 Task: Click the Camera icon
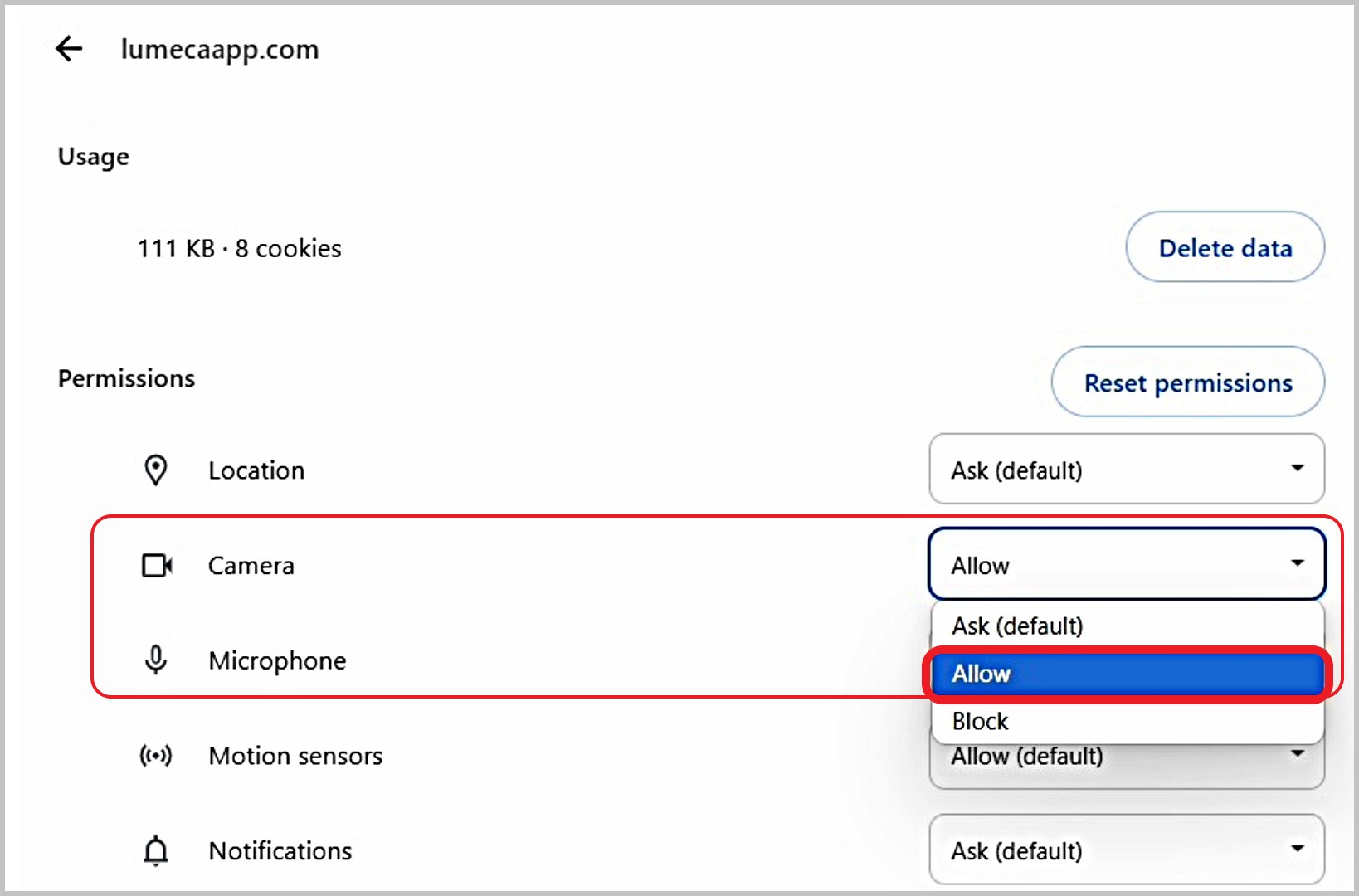[156, 566]
